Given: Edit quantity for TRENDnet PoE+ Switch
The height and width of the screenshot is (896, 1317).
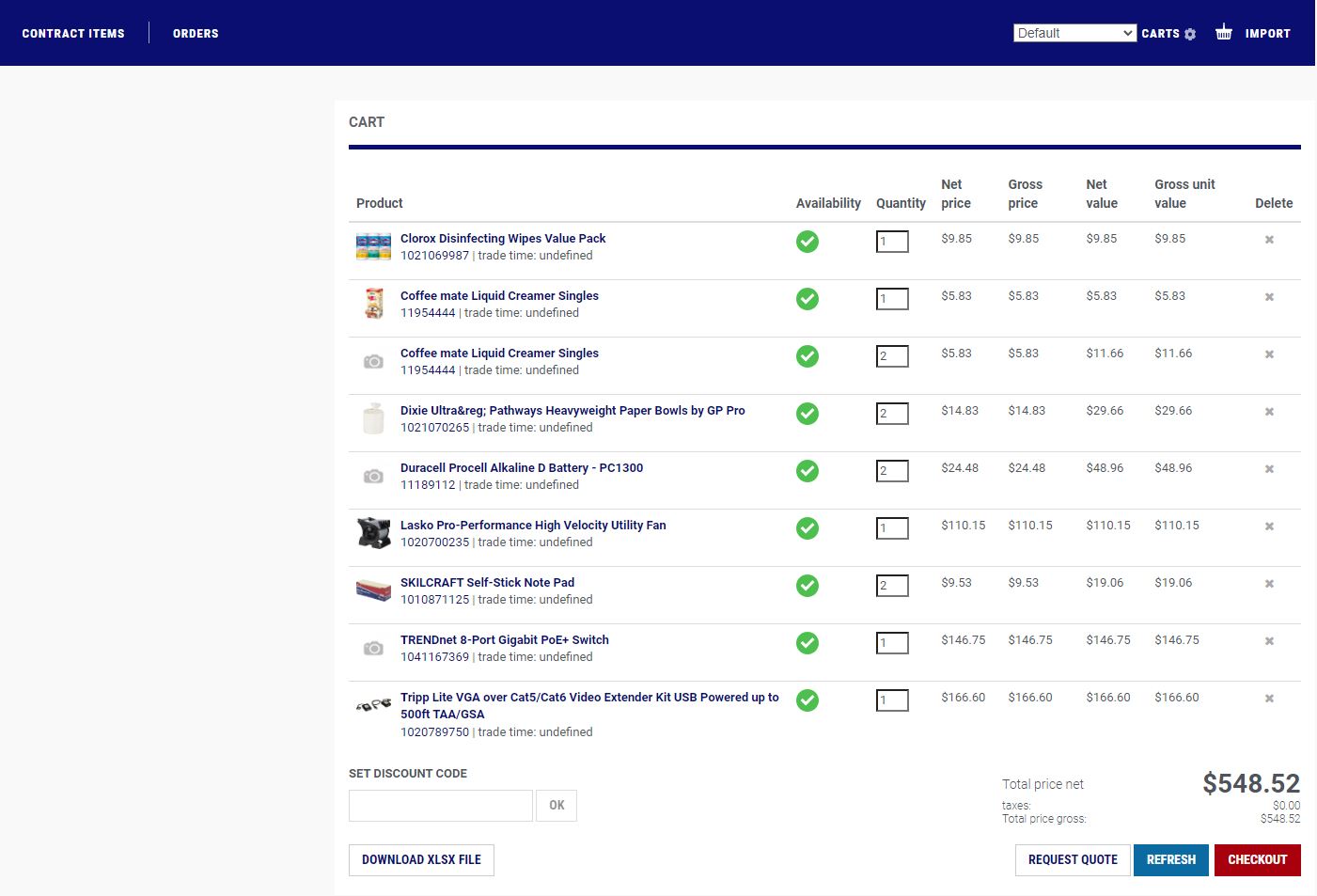Looking at the screenshot, I should click(x=892, y=643).
